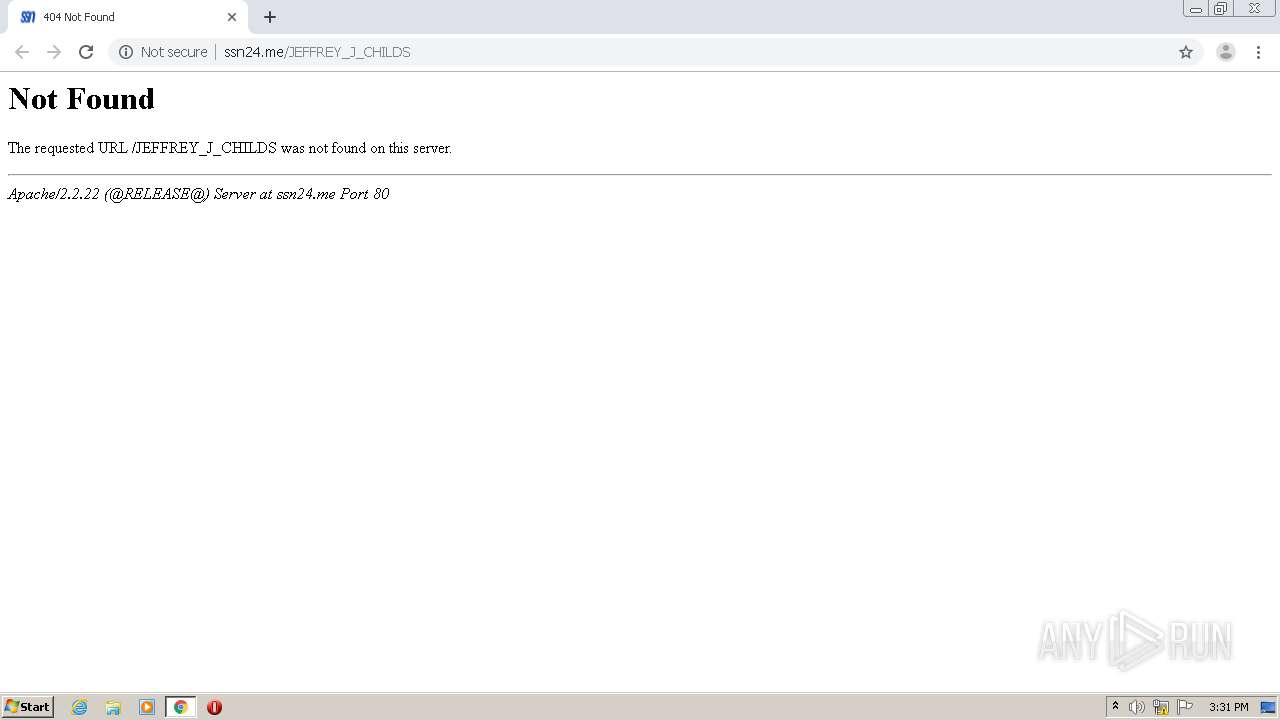
Task: Open the volume speaker control in tray
Action: click(x=1137, y=707)
